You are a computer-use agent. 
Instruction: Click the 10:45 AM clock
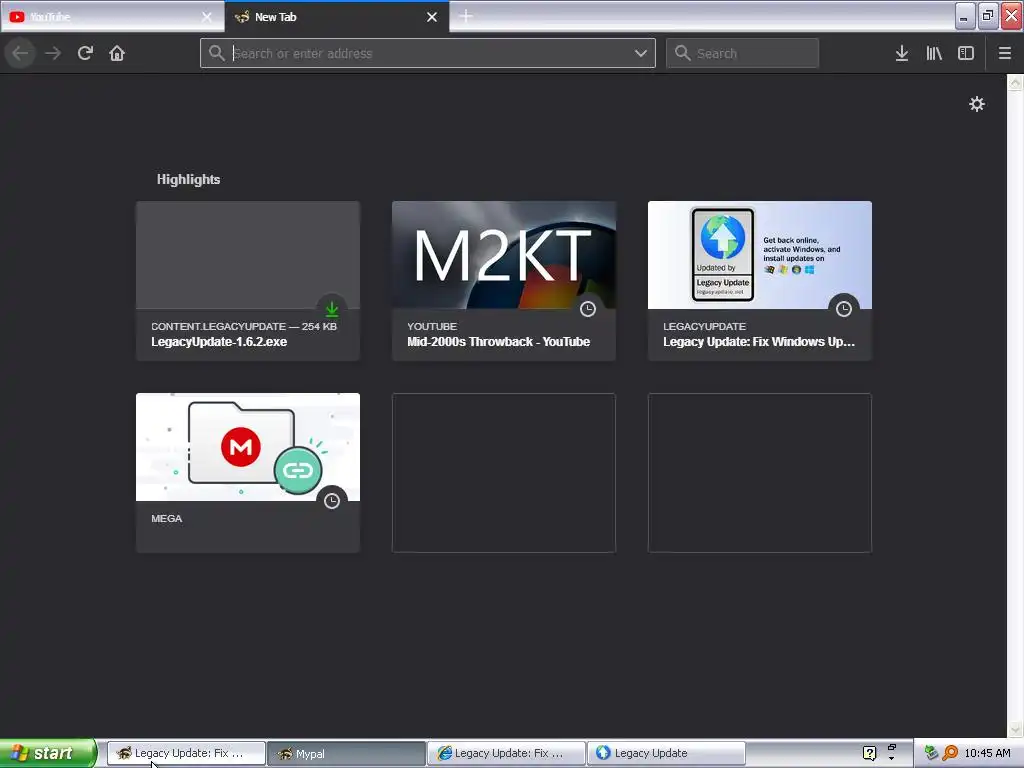987,753
